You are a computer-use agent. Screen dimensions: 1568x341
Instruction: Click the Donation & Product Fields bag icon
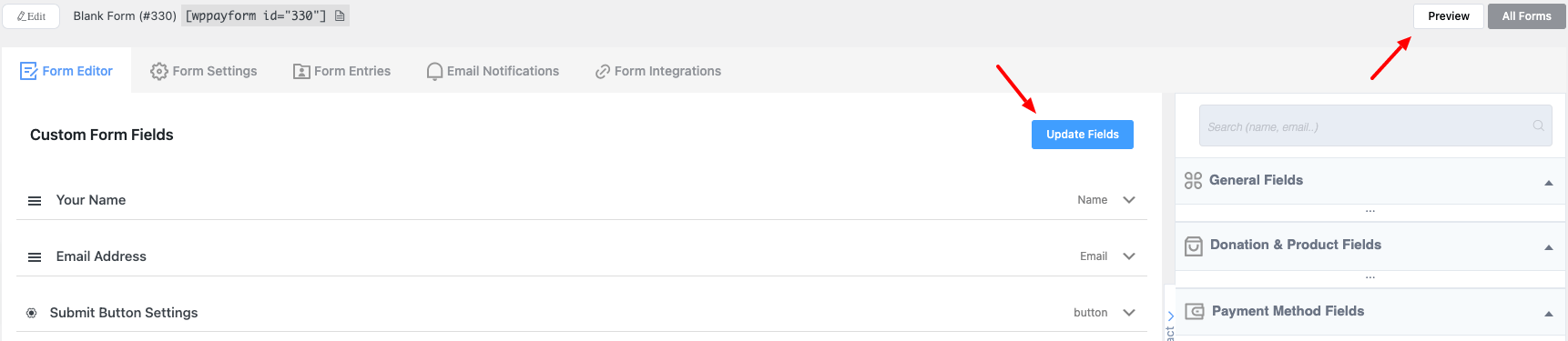tap(1193, 246)
